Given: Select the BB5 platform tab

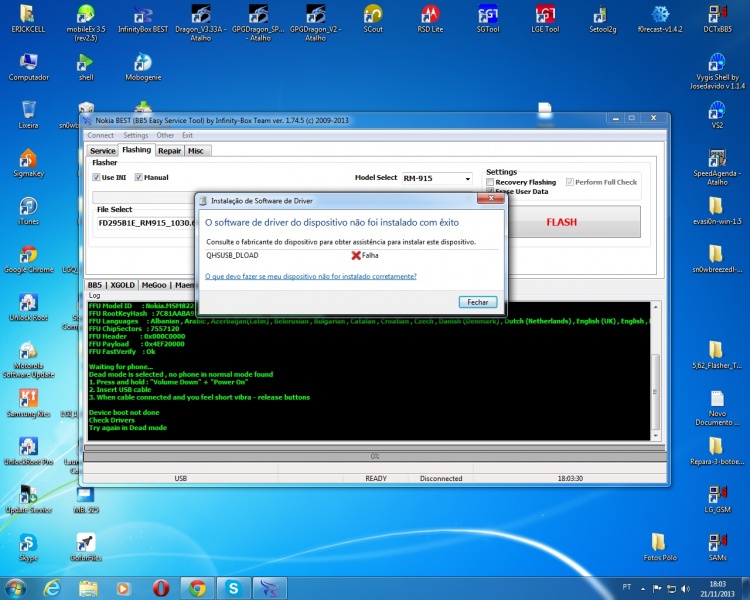Looking at the screenshot, I should tap(95, 285).
